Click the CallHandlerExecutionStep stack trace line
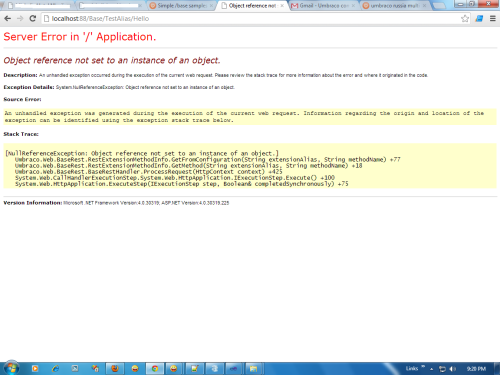 [x=175, y=178]
